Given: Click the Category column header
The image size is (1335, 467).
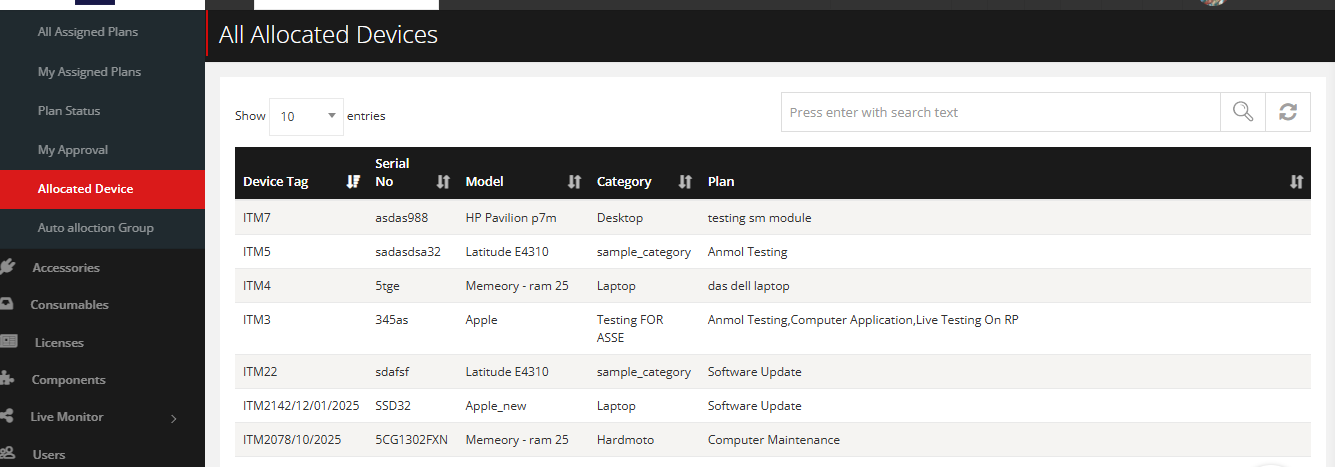Looking at the screenshot, I should coord(644,174).
